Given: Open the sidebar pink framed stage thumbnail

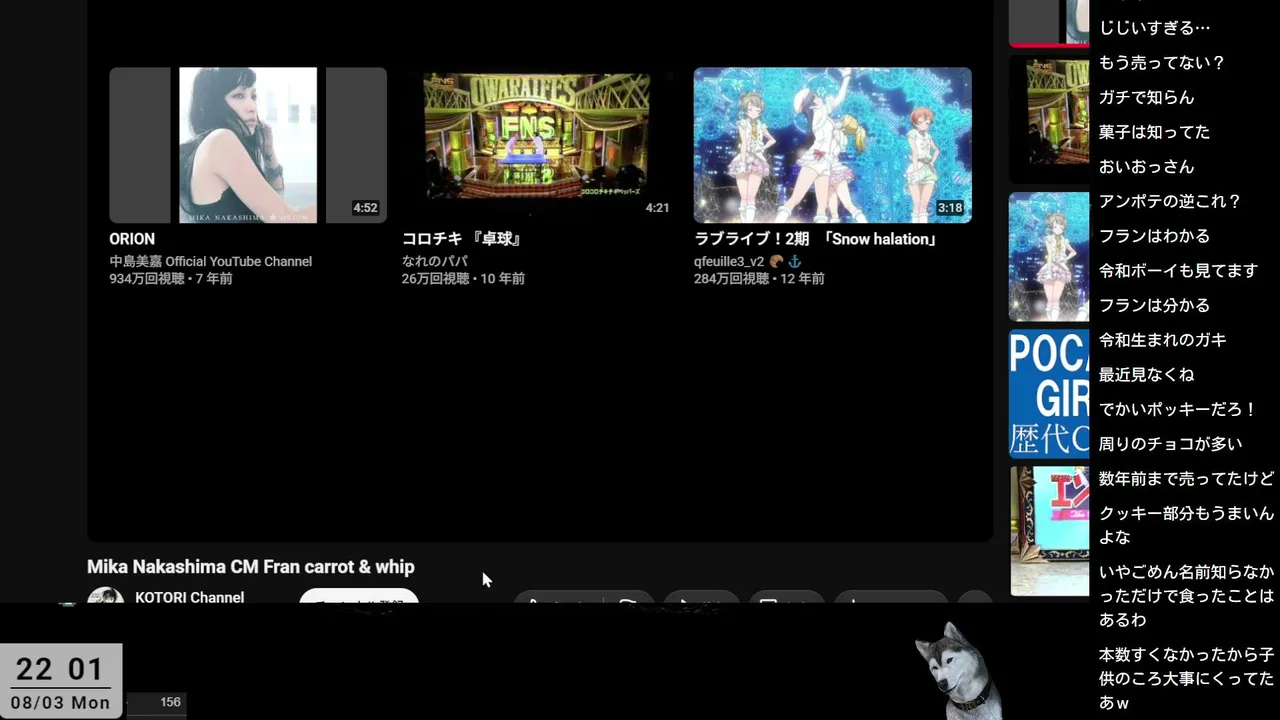Looking at the screenshot, I should (x=1049, y=531).
